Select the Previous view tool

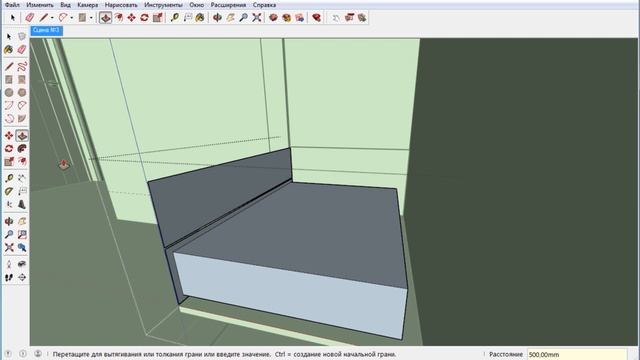(x=22, y=247)
